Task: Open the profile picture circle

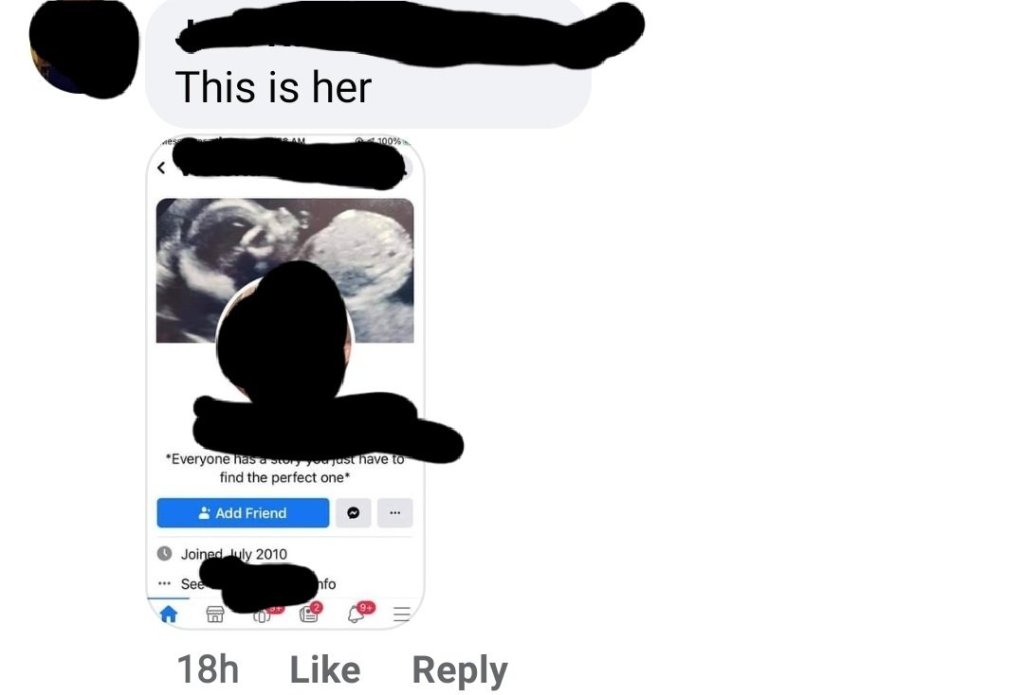Action: (285, 333)
